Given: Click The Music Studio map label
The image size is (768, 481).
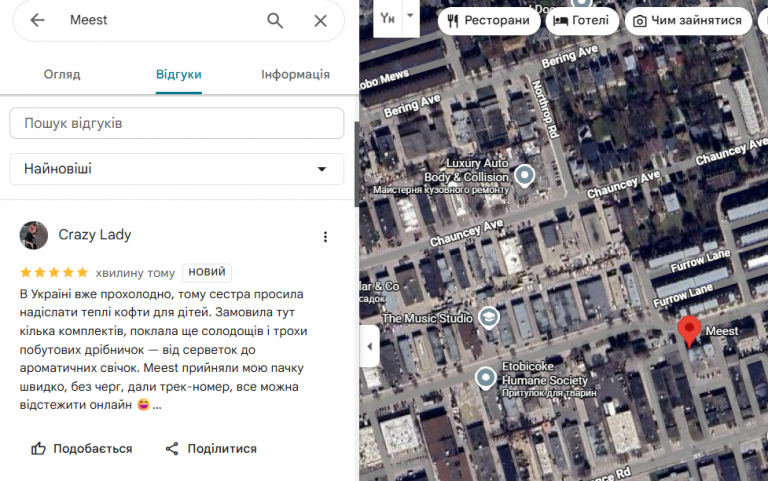Looking at the screenshot, I should tap(427, 318).
